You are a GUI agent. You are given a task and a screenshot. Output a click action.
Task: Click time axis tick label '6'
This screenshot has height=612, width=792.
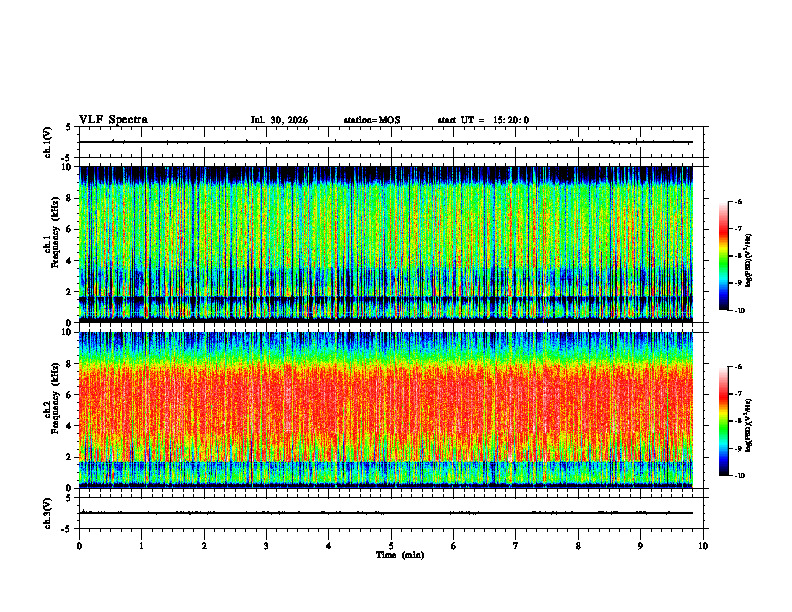[x=454, y=546]
